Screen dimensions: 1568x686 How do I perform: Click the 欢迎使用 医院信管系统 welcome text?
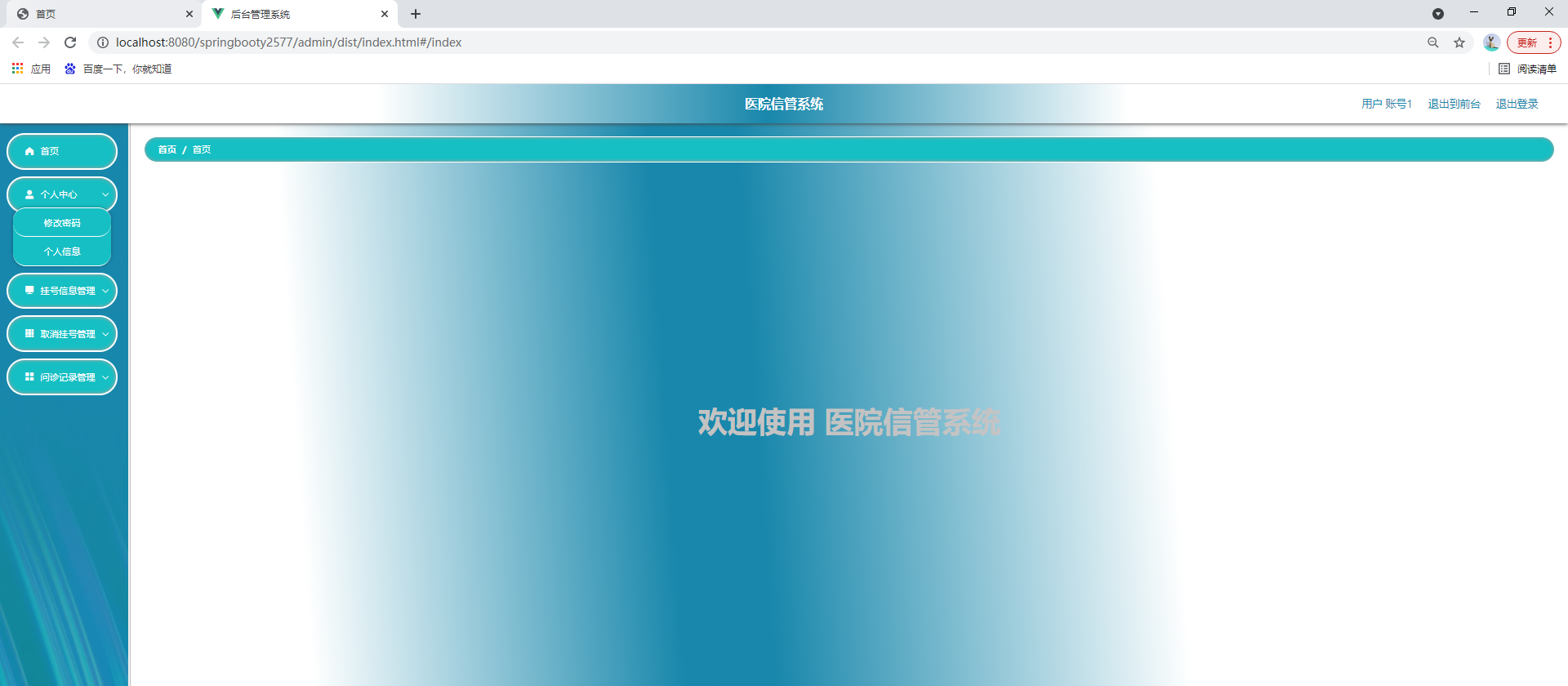tap(849, 422)
